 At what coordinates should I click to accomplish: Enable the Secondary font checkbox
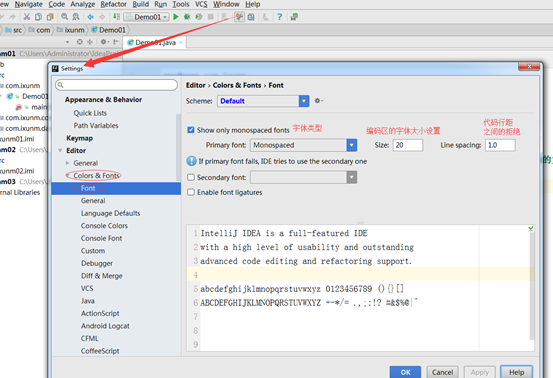(191, 177)
